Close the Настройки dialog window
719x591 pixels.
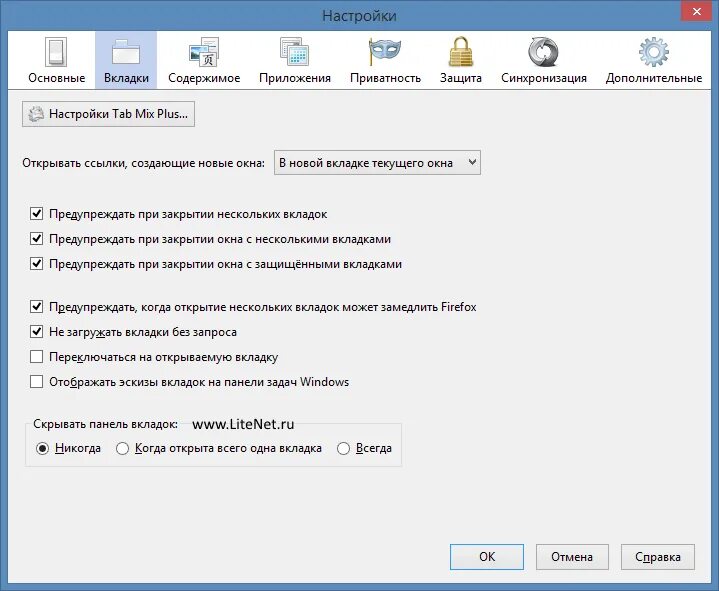pyautogui.click(x=696, y=11)
